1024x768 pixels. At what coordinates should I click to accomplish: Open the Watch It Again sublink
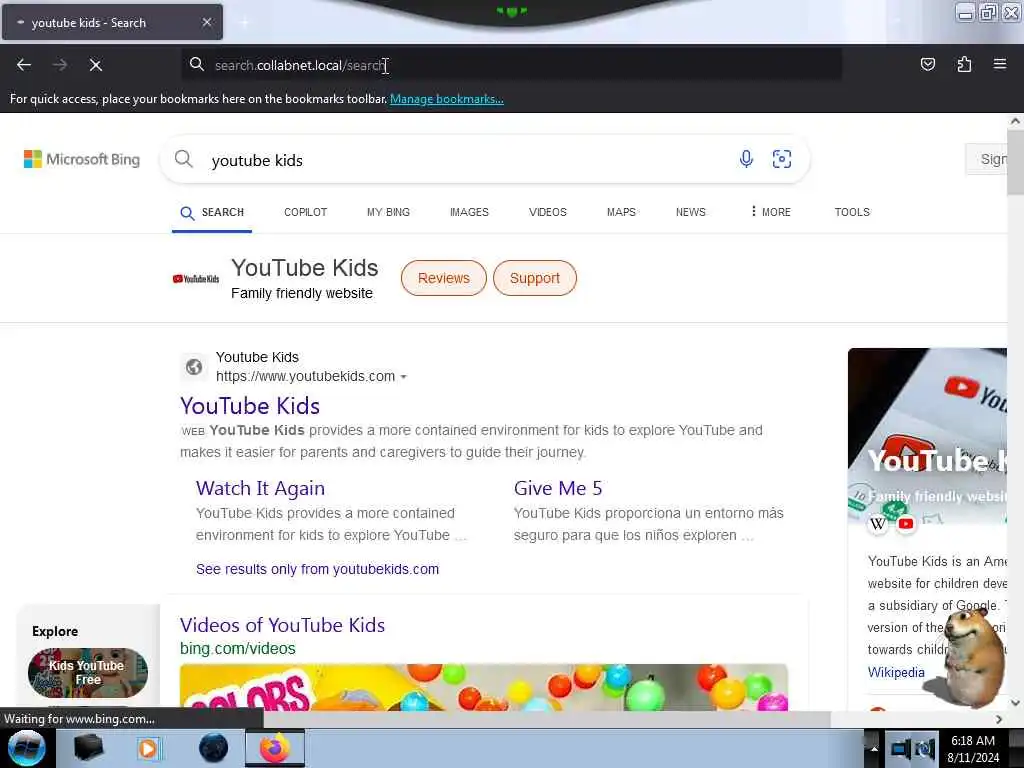pyautogui.click(x=261, y=488)
